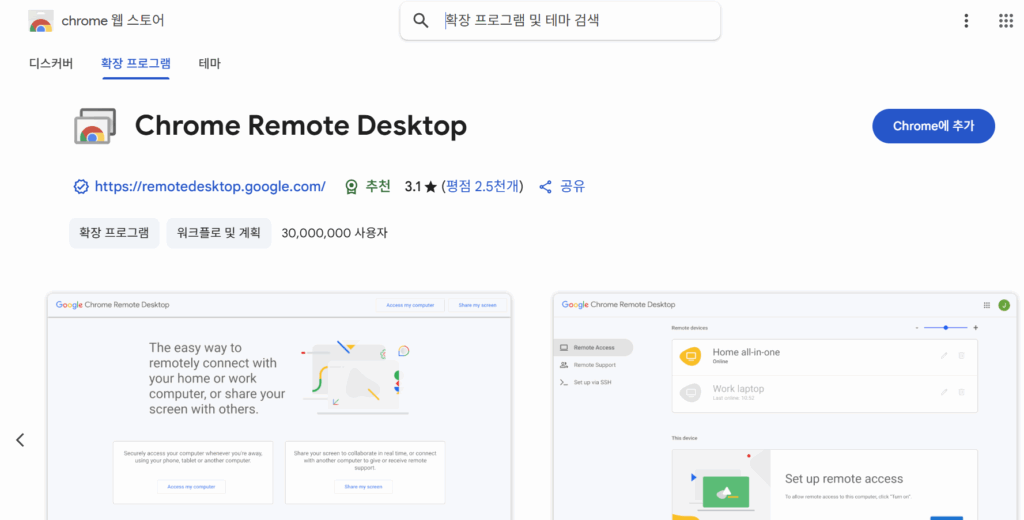Click the Work laptop device name

738,389
